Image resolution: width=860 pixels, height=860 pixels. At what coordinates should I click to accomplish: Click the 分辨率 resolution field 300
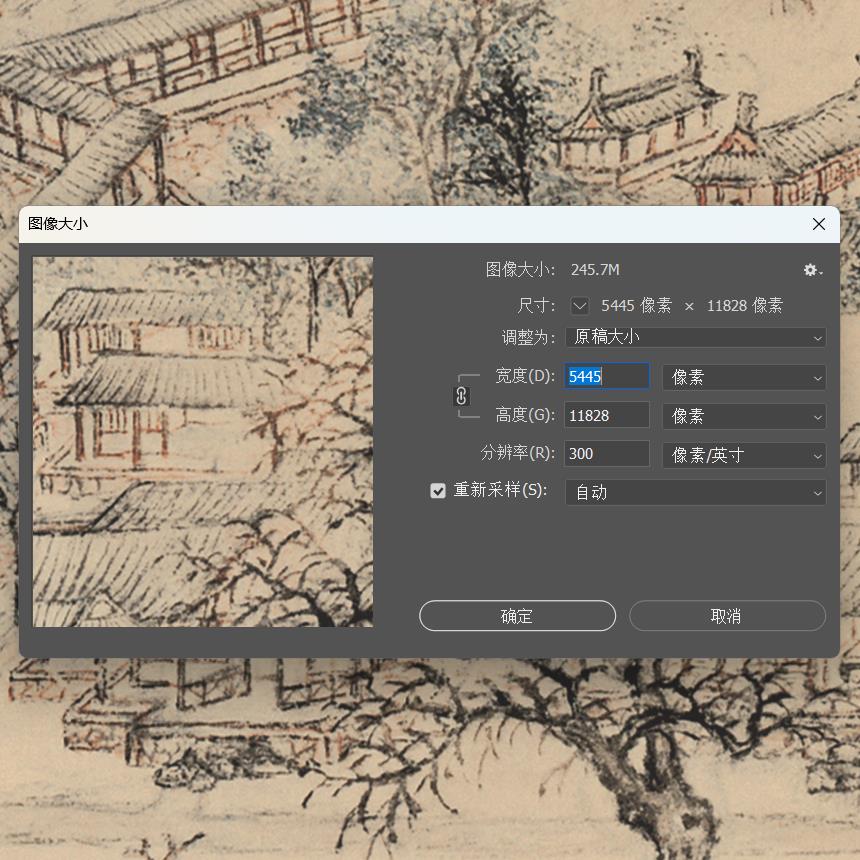click(x=607, y=454)
